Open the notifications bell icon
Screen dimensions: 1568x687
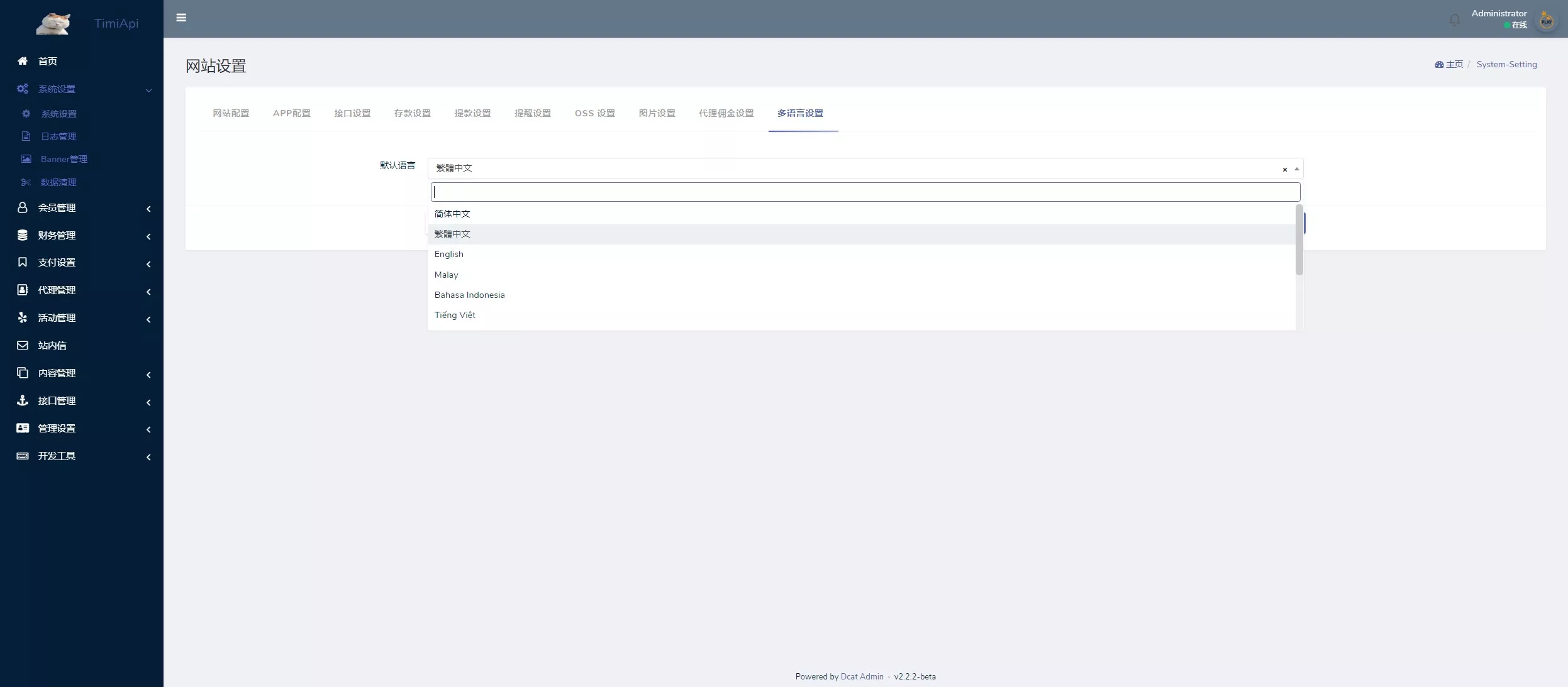tap(1454, 20)
